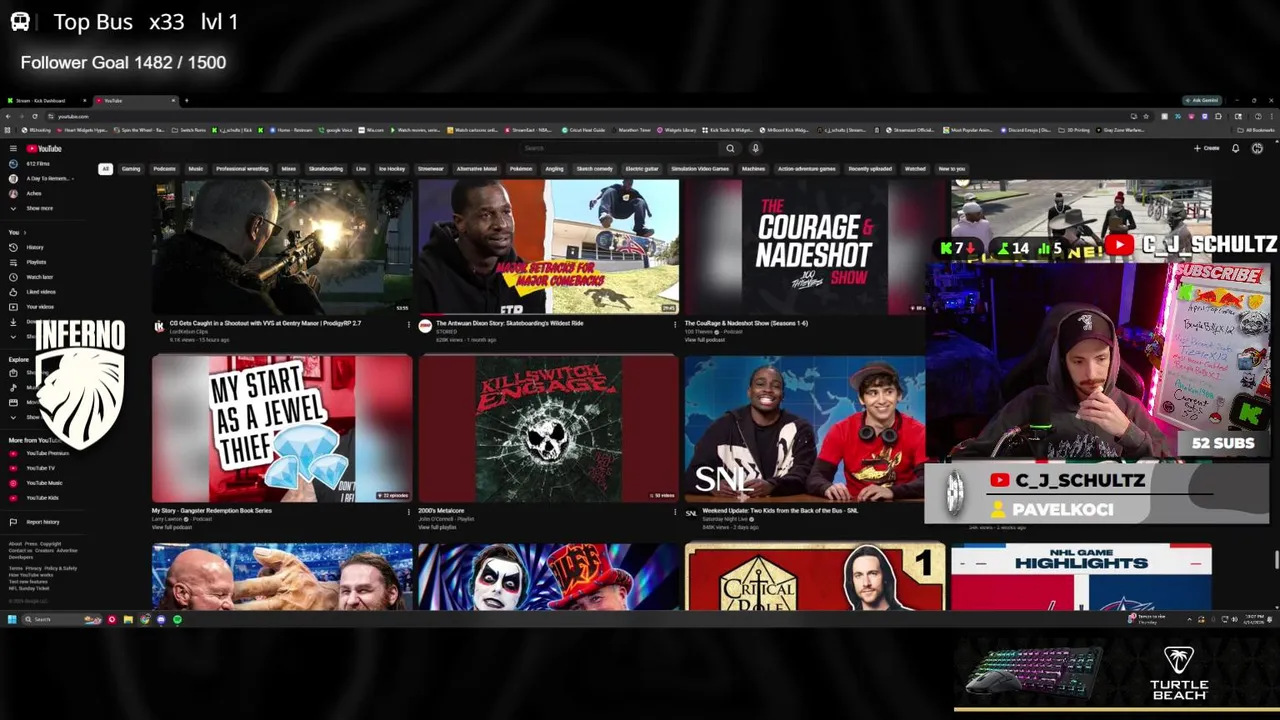Open the Spin the Wheel bookmark
Image resolution: width=1280 pixels, height=720 pixels.
[140, 130]
